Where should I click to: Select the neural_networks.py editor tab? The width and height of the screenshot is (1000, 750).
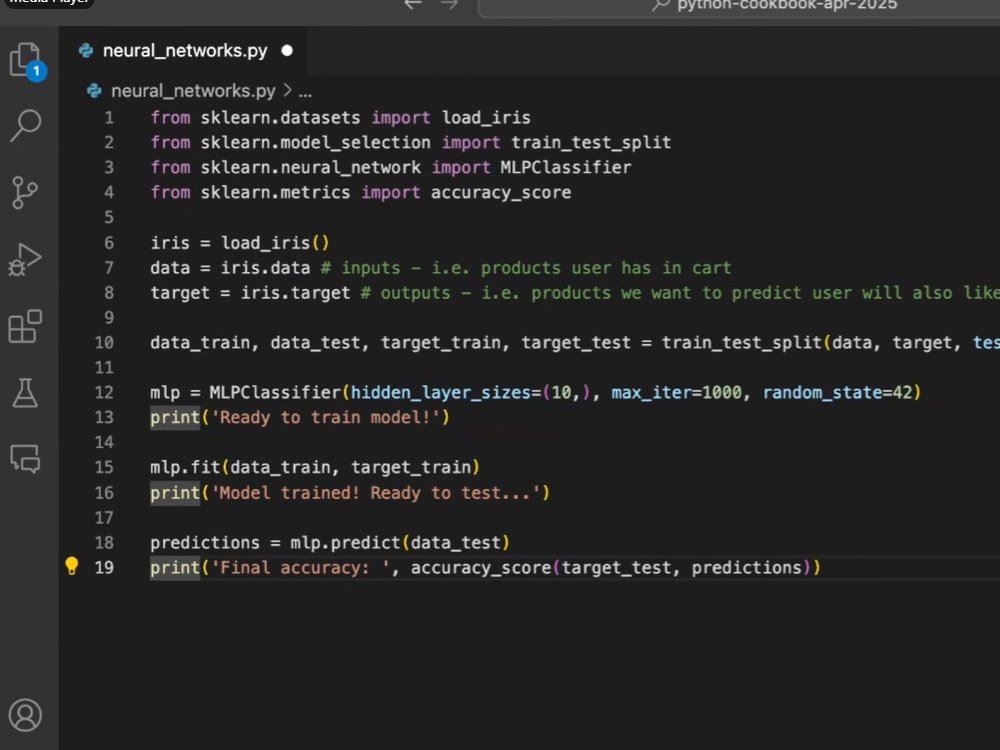pos(184,50)
